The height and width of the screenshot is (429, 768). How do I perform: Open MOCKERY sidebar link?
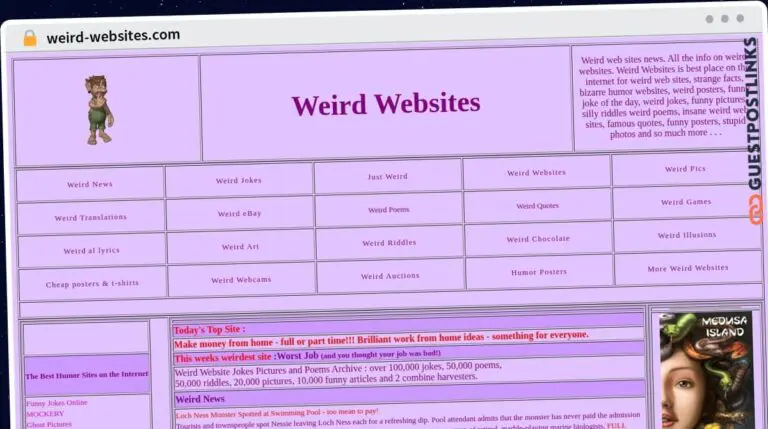tap(46, 414)
